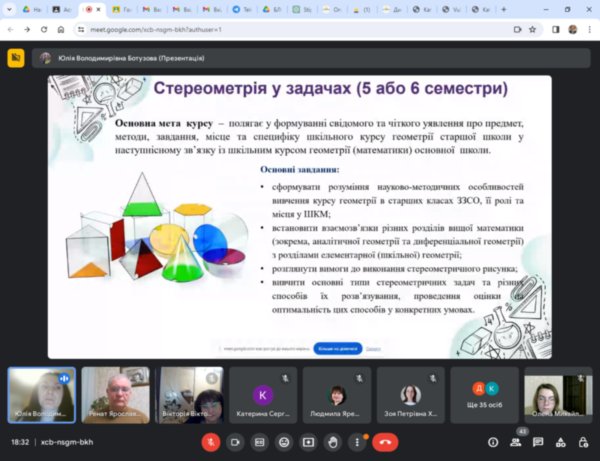Image resolution: width=600 pixels, height=461 pixels.
Task: Show the participants list panel
Action: click(515, 441)
